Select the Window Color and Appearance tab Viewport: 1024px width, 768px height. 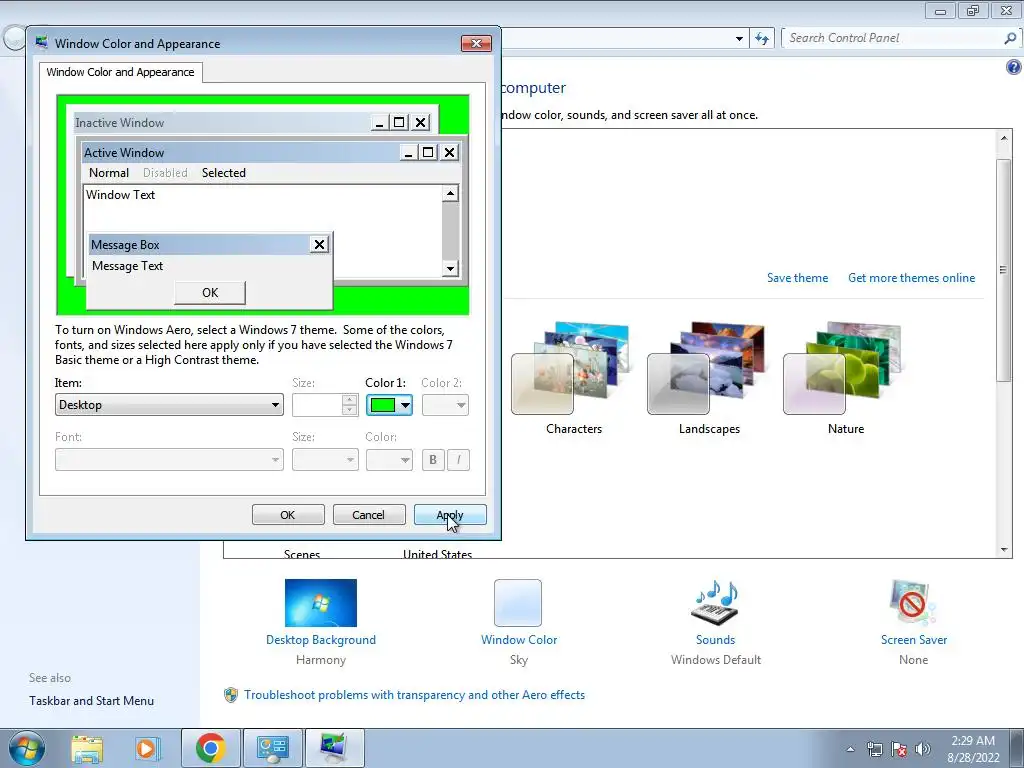tap(120, 72)
